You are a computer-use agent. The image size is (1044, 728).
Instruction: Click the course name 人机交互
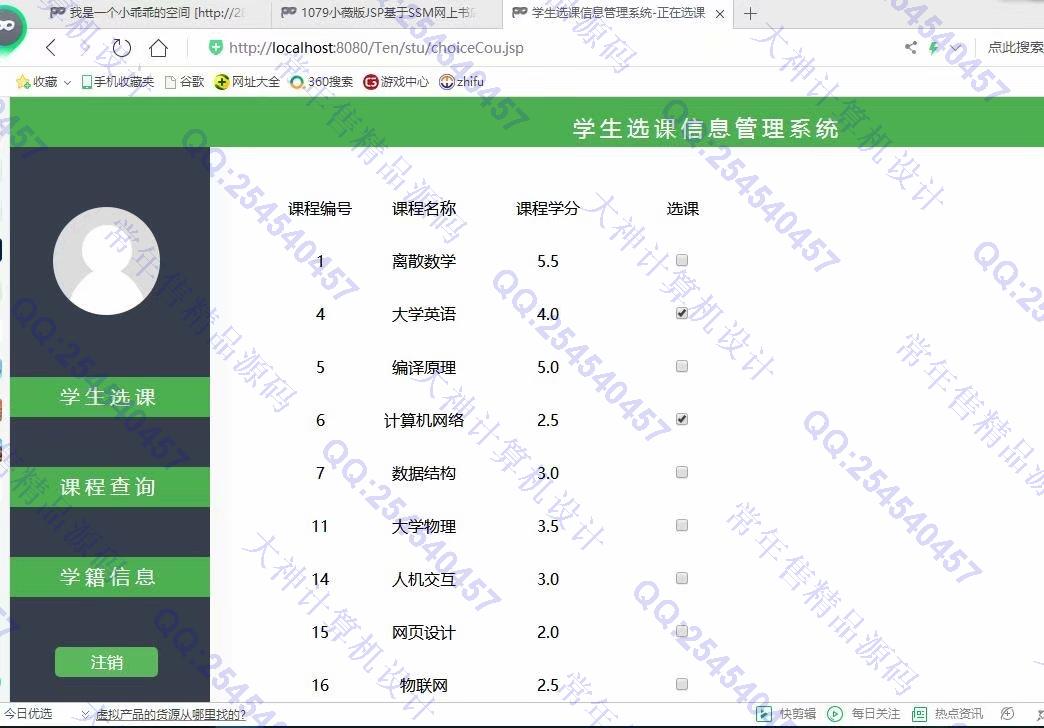(424, 579)
